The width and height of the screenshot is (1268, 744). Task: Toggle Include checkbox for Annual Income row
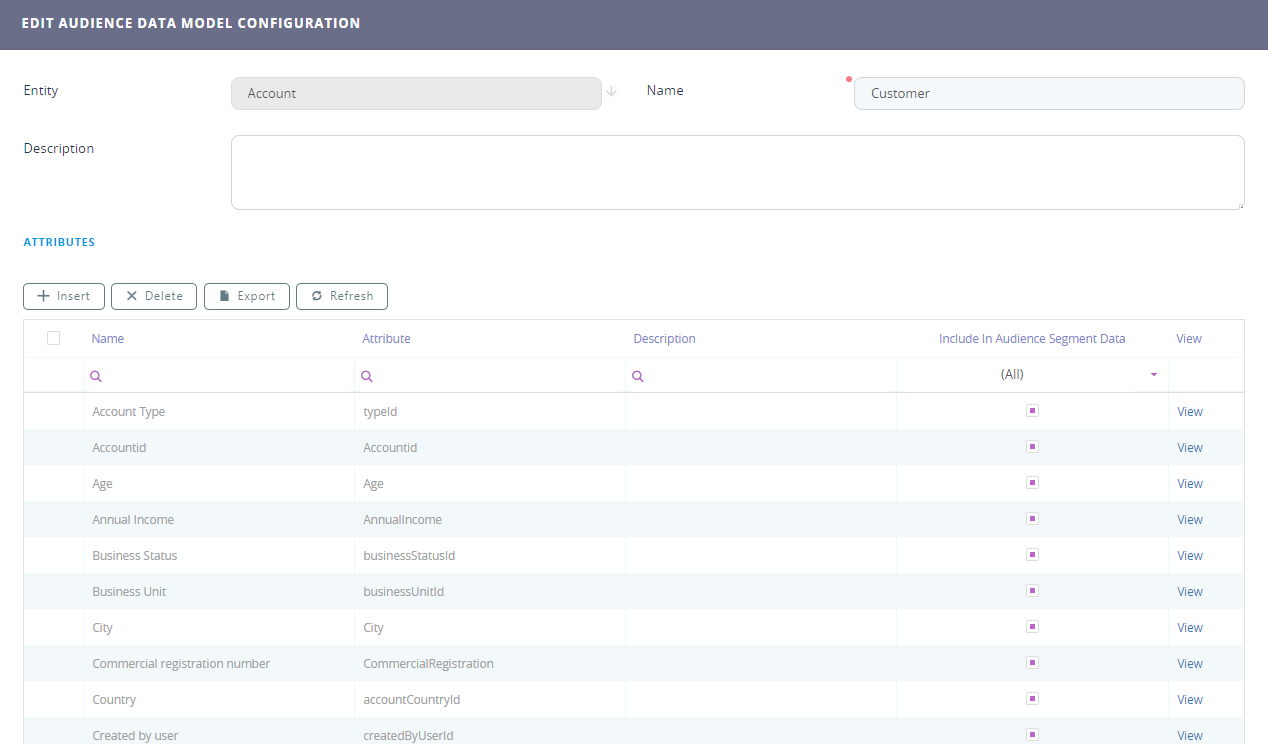coord(1032,519)
